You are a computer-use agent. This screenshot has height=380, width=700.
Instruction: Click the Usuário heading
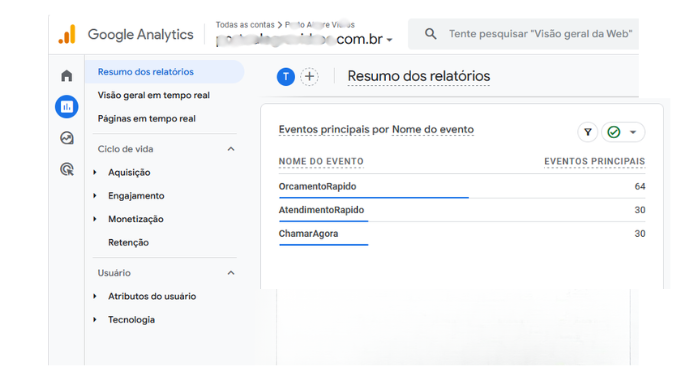click(114, 273)
